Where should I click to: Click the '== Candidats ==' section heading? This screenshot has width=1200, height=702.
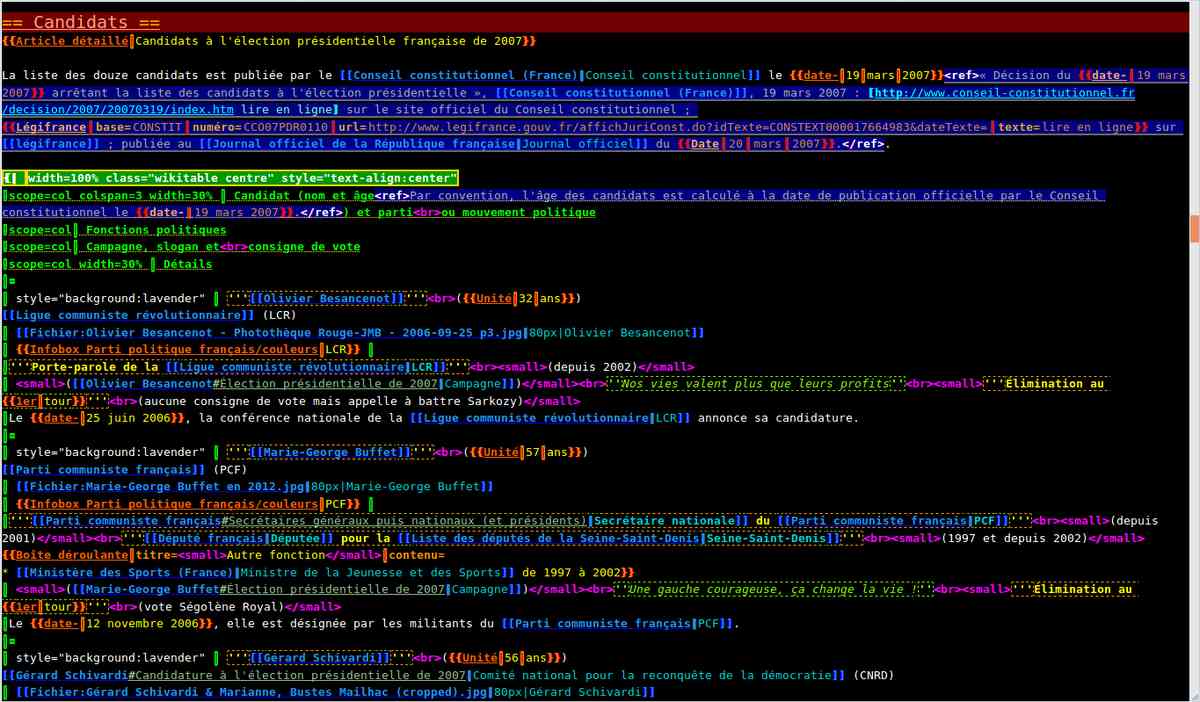pos(80,22)
